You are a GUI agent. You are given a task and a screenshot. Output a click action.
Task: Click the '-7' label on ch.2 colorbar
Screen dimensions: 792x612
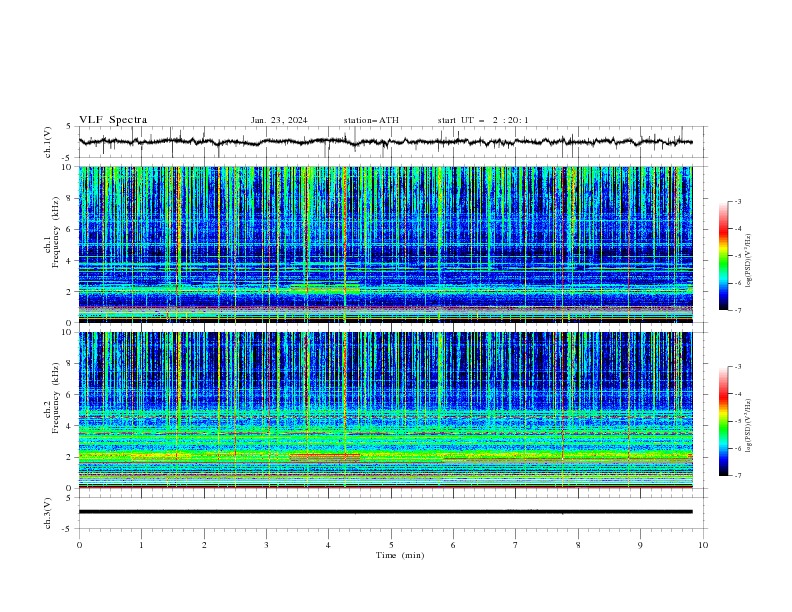(x=738, y=475)
